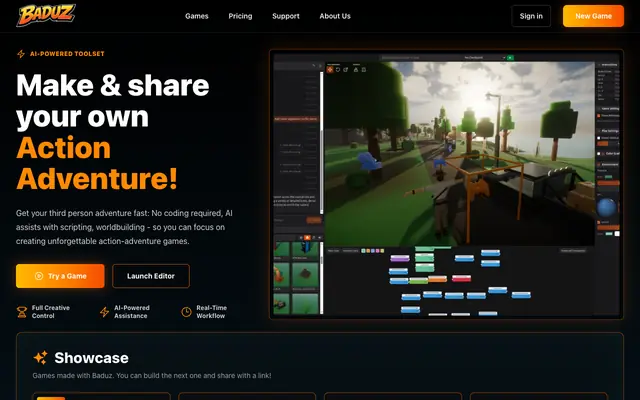
Task: Click the AI-Powered Assistance lightning icon
Action: pyautogui.click(x=104, y=312)
